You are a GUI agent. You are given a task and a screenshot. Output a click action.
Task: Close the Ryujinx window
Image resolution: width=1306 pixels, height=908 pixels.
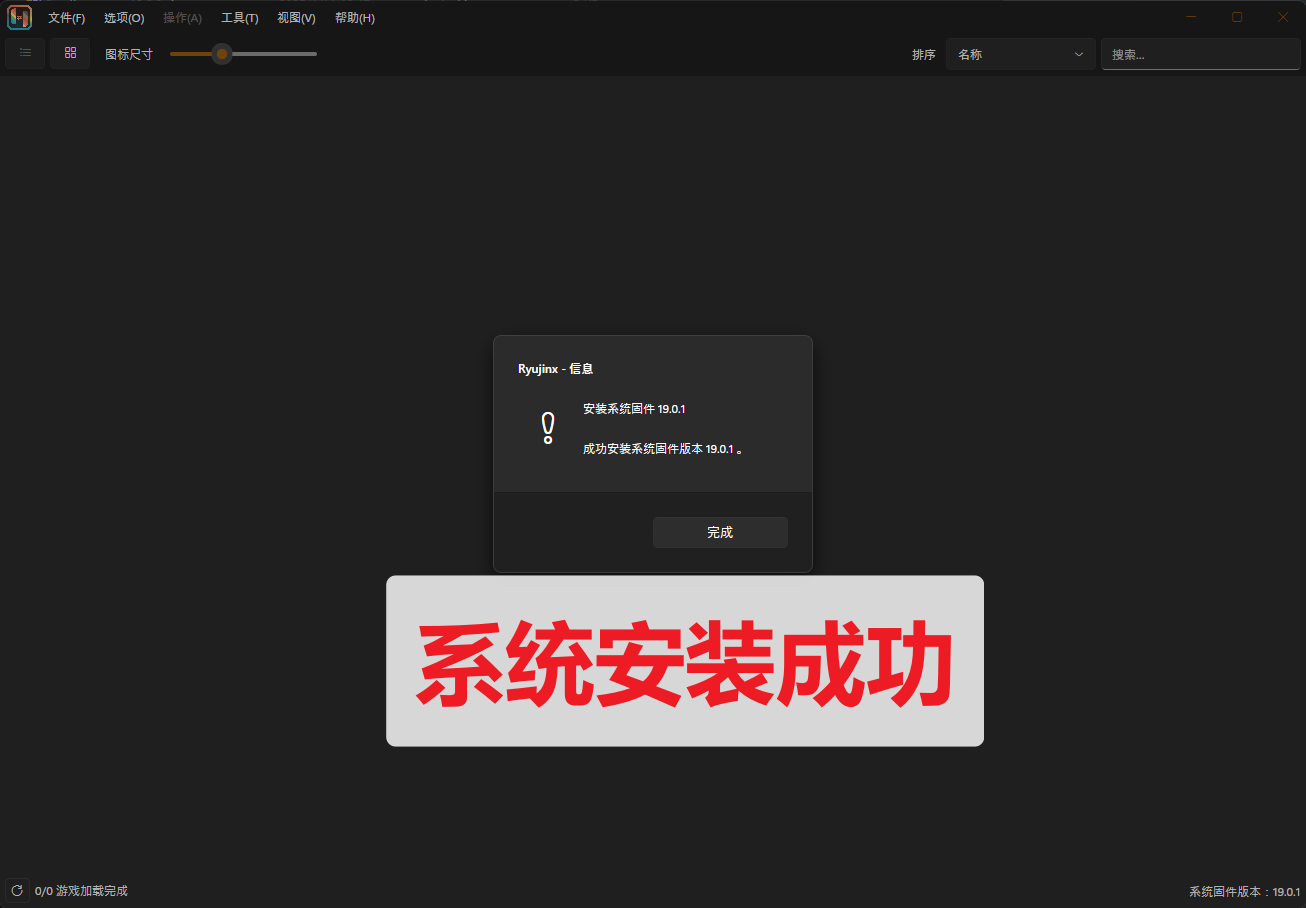pos(1283,17)
